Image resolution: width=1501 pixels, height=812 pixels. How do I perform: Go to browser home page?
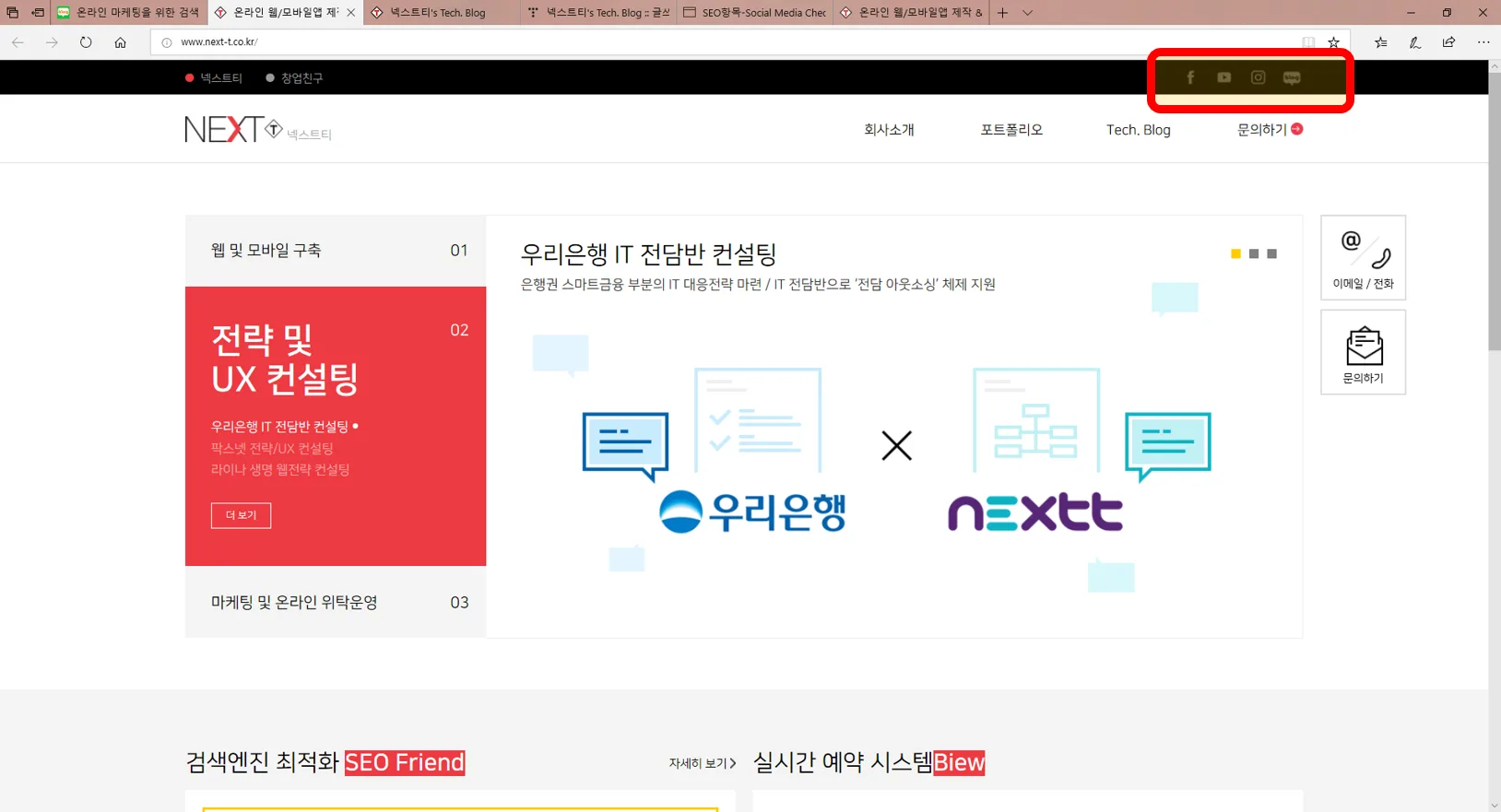click(120, 42)
